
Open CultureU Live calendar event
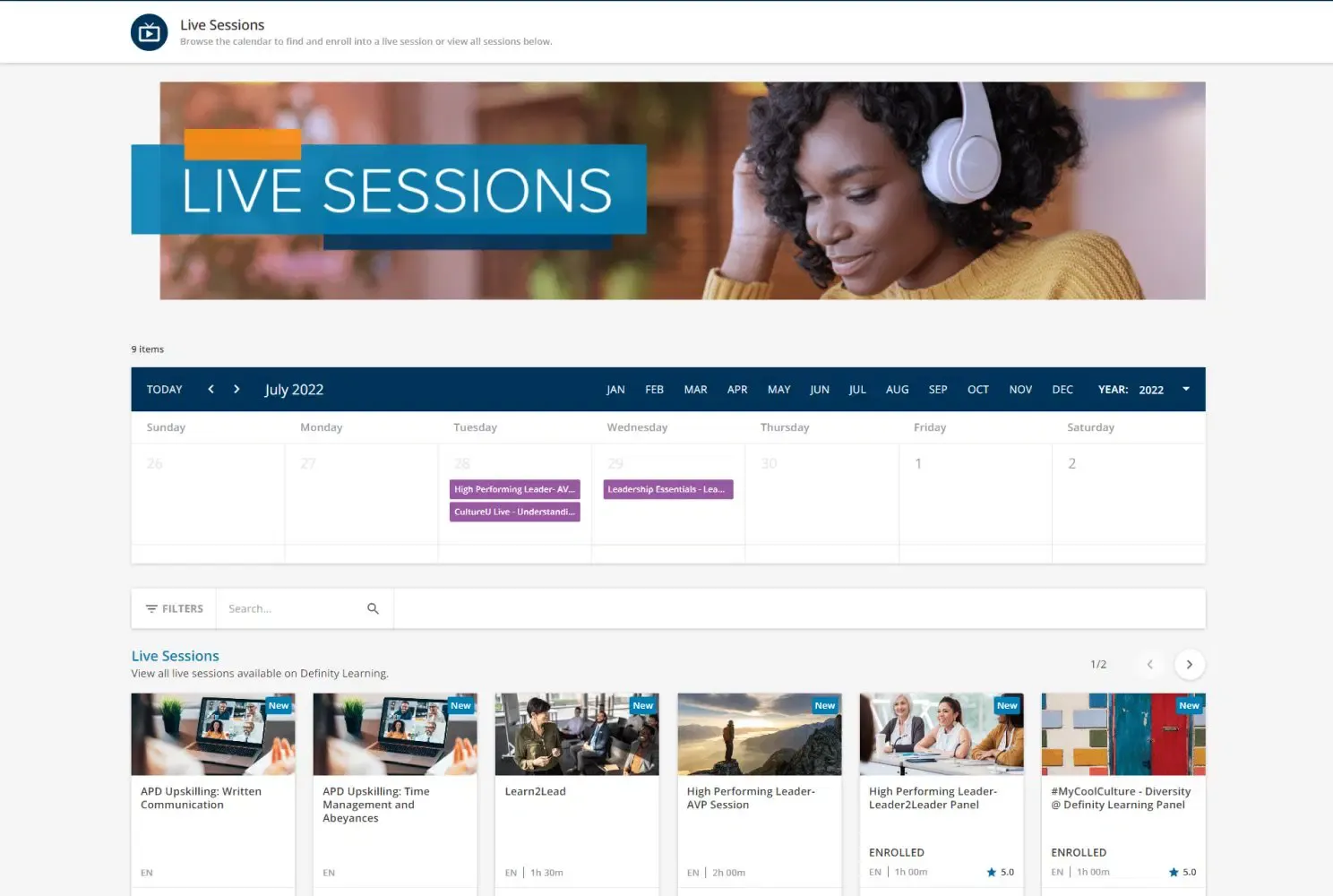coord(514,512)
